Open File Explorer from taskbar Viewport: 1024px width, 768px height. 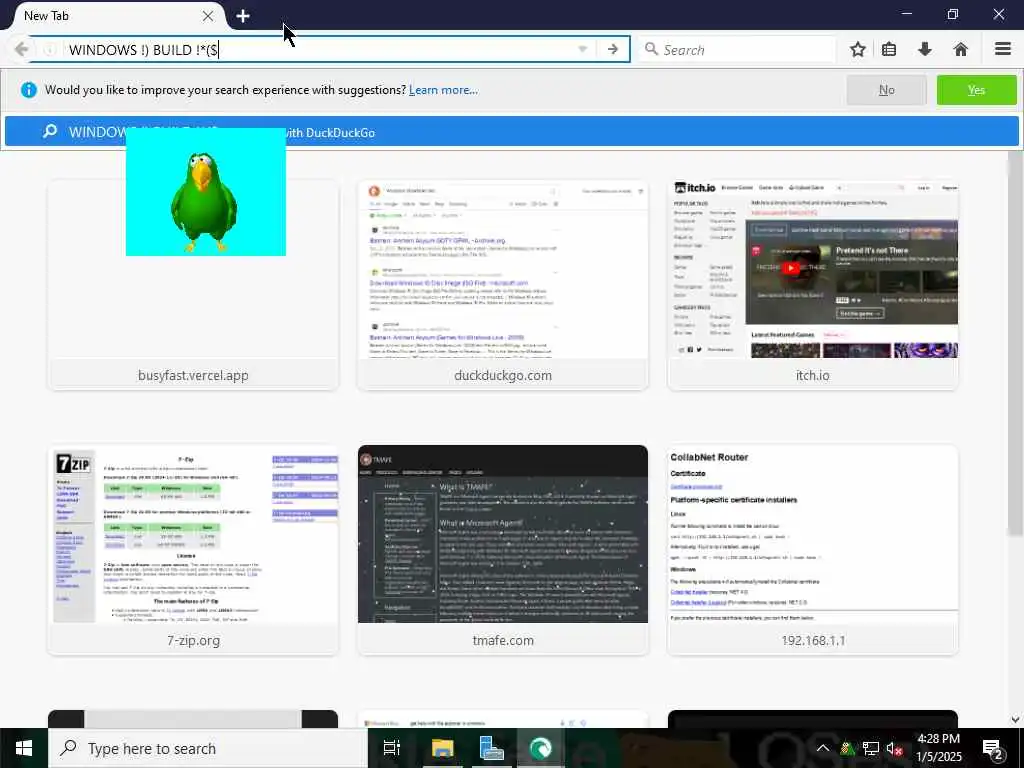pyautogui.click(x=442, y=748)
